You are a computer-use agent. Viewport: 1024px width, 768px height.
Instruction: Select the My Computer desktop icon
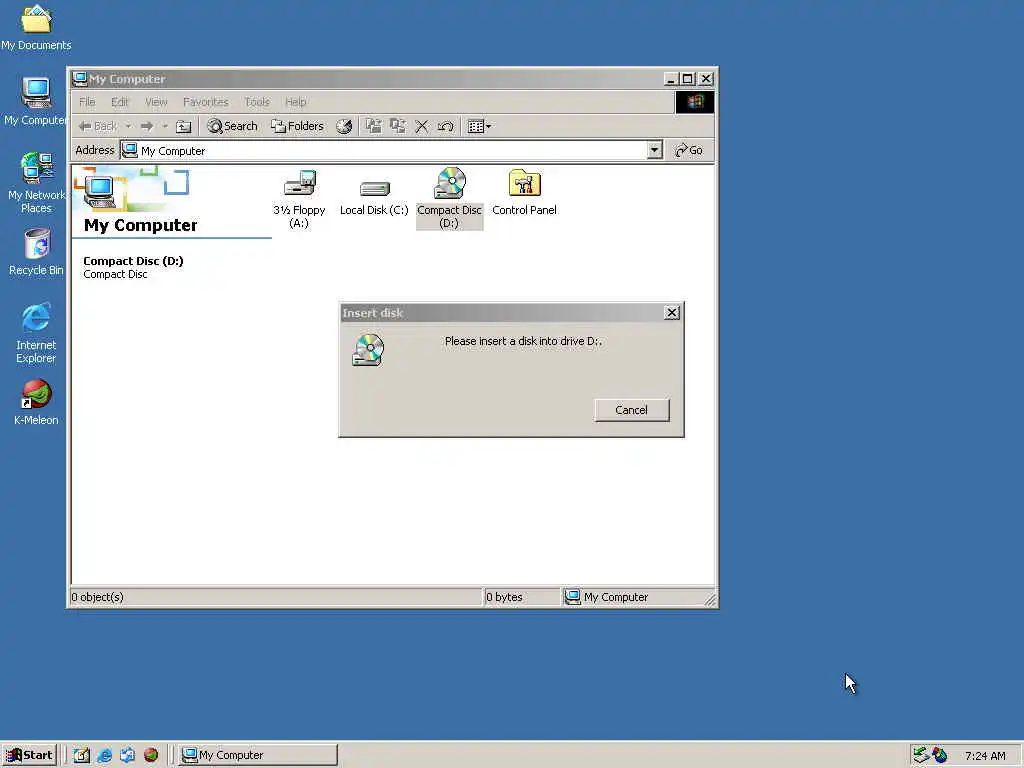pyautogui.click(x=35, y=101)
